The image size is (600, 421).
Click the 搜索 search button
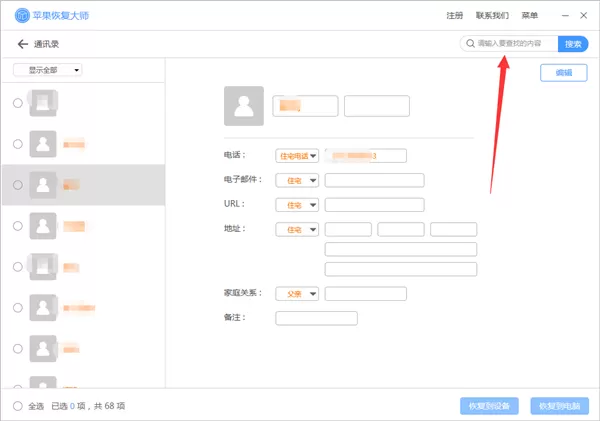click(x=573, y=44)
